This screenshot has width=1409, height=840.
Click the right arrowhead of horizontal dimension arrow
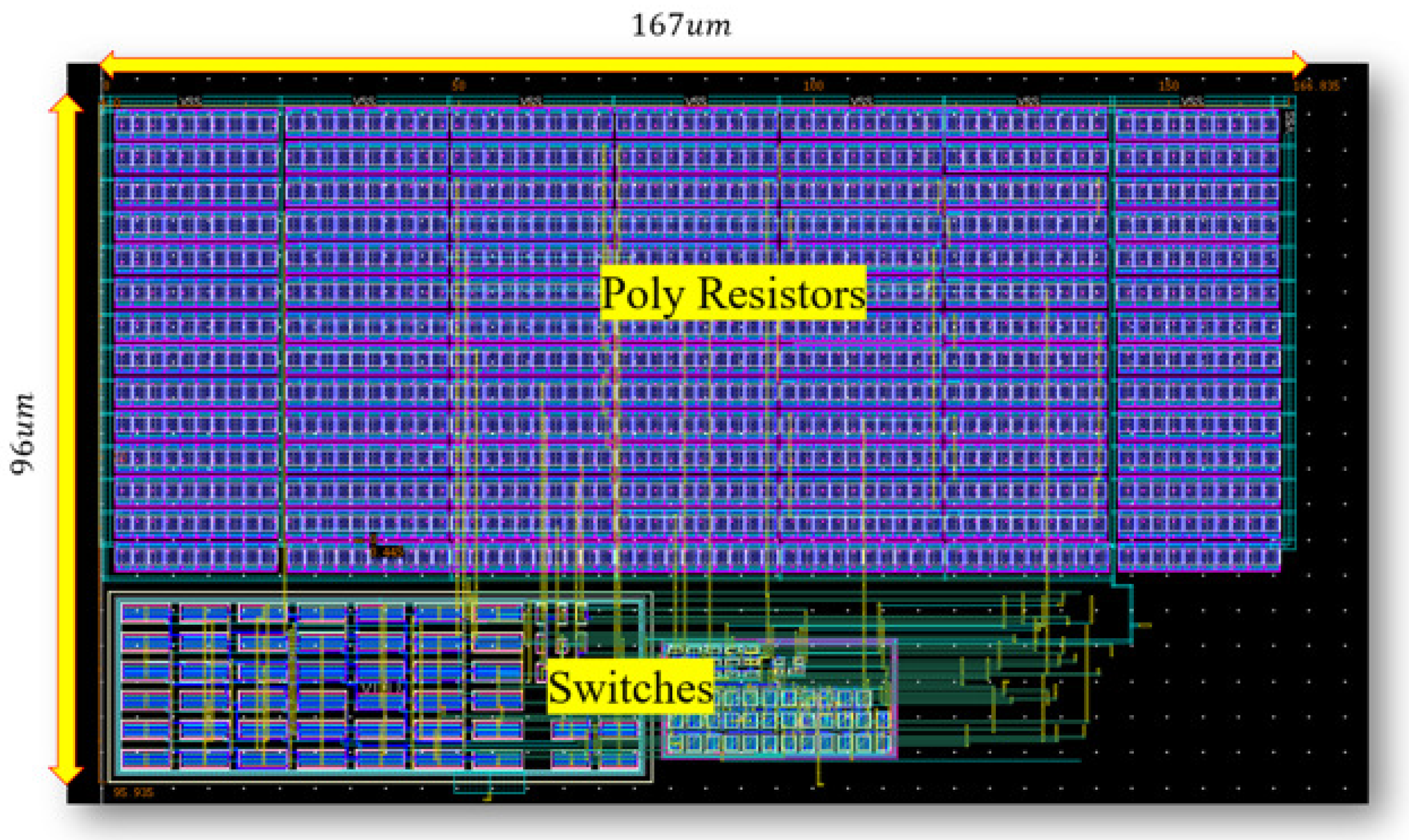click(x=1298, y=64)
